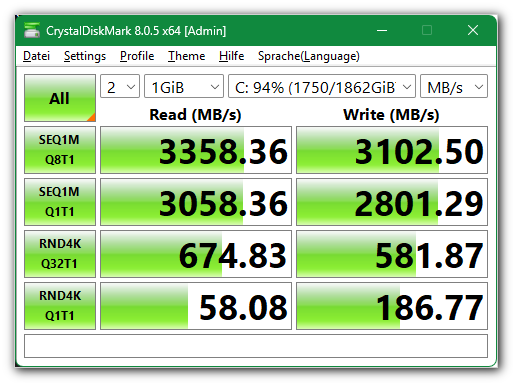Expand the C: 94% drive selection dropdown
This screenshot has height=383, width=513.
pos(322,86)
